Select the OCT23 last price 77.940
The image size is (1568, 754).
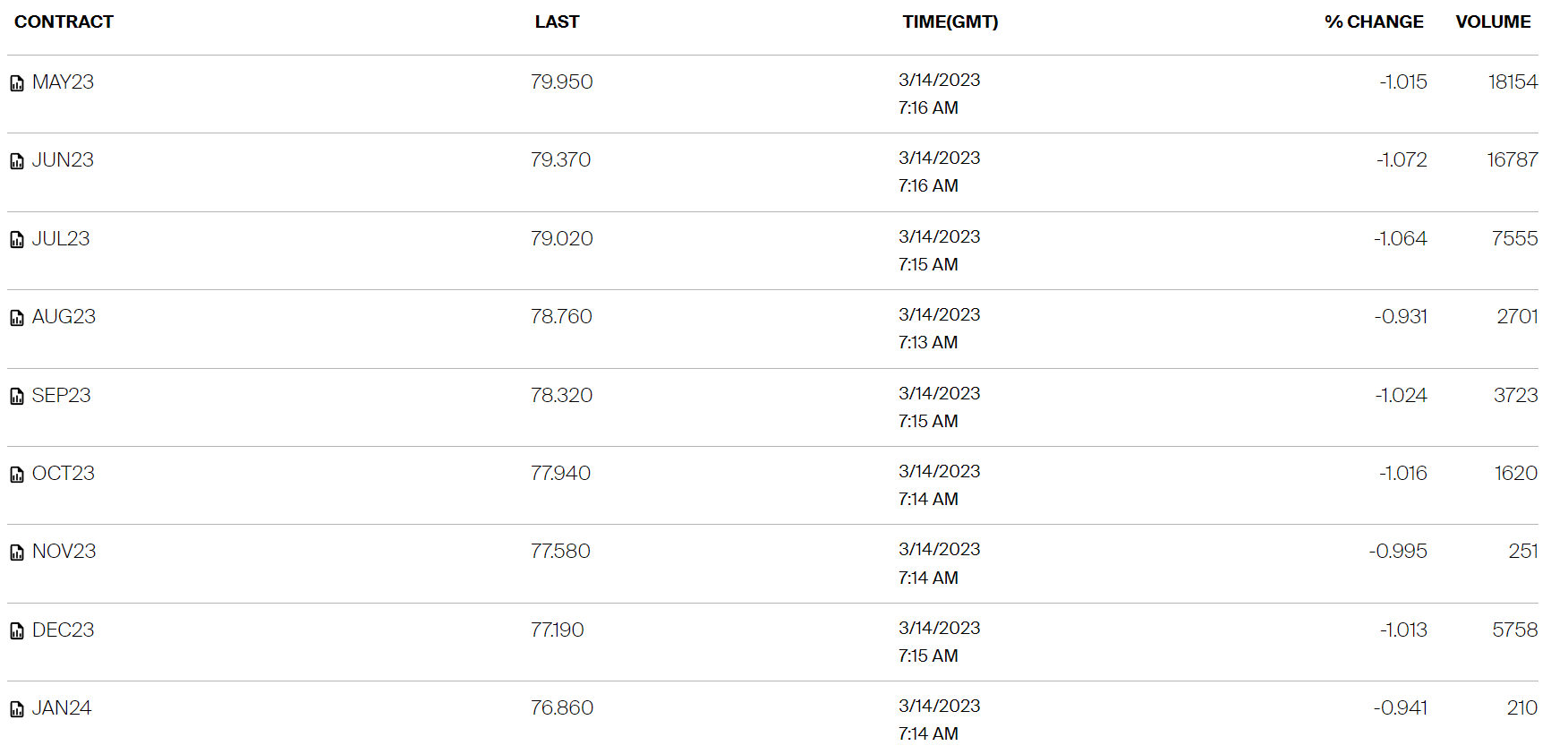[x=560, y=473]
